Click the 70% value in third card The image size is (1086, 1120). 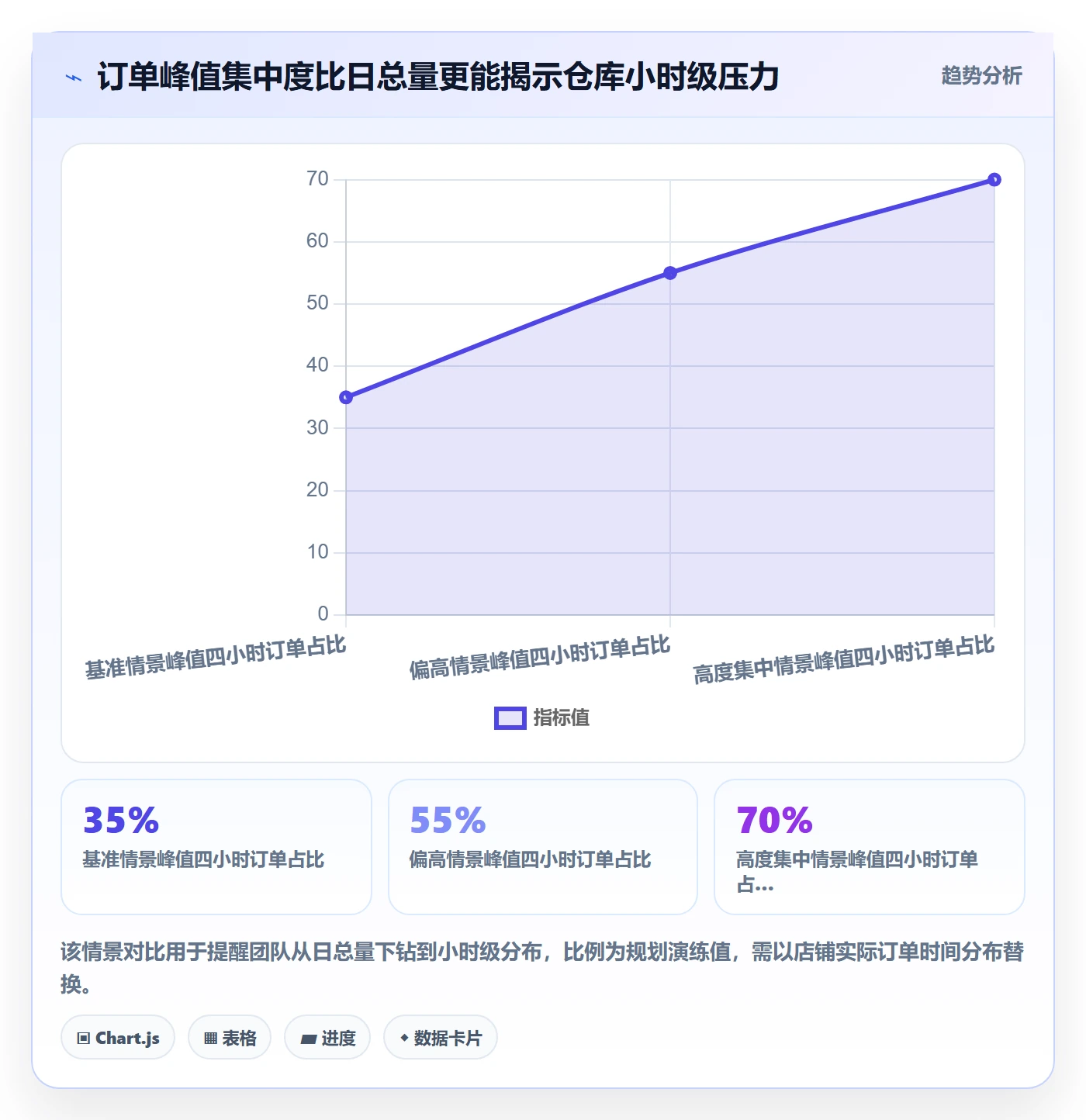pos(774,821)
